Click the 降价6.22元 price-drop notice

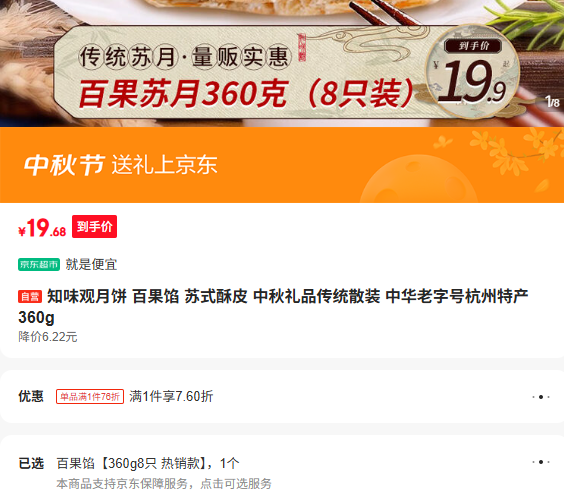48,337
